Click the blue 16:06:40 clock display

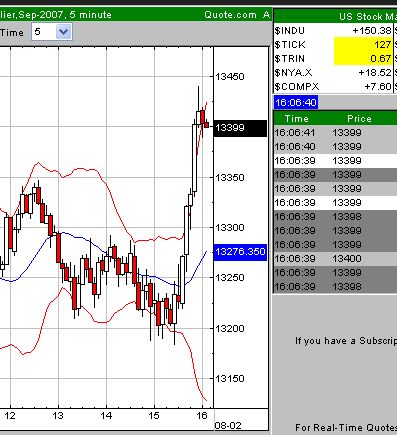296,102
